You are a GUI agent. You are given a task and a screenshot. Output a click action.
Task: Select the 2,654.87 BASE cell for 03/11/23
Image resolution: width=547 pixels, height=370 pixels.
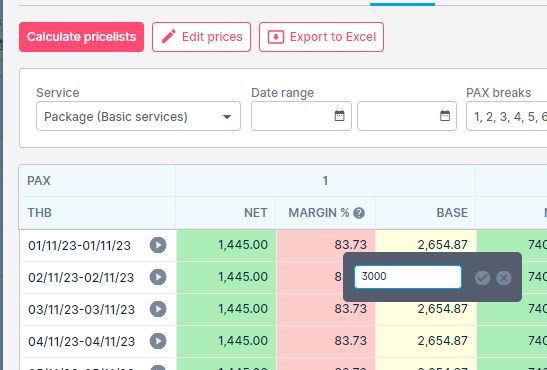[x=426, y=309]
